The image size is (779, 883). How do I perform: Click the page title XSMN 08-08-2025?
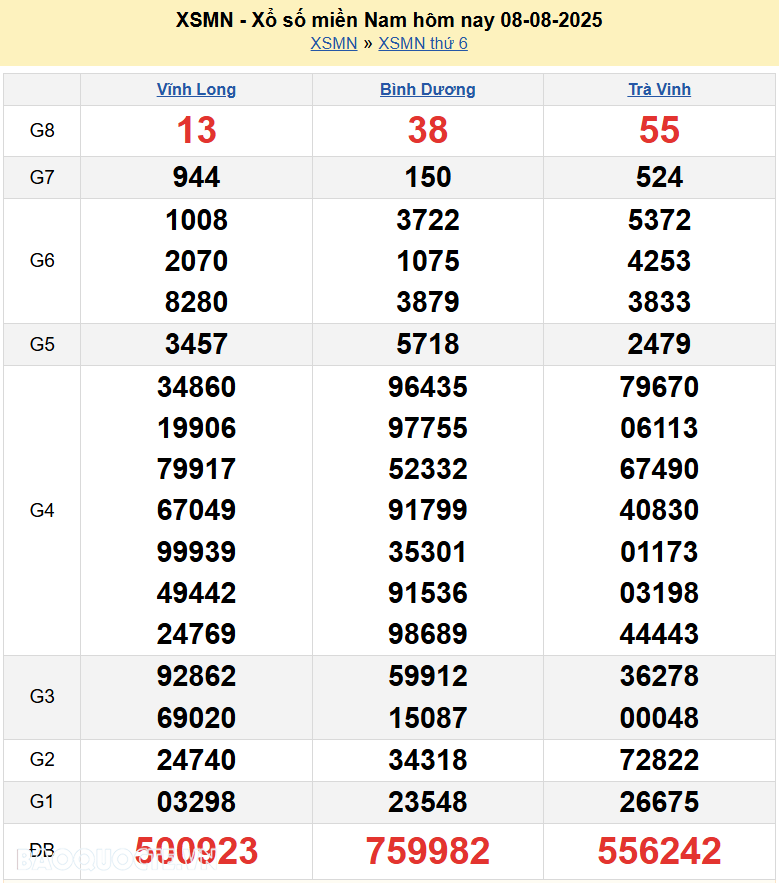tap(389, 20)
